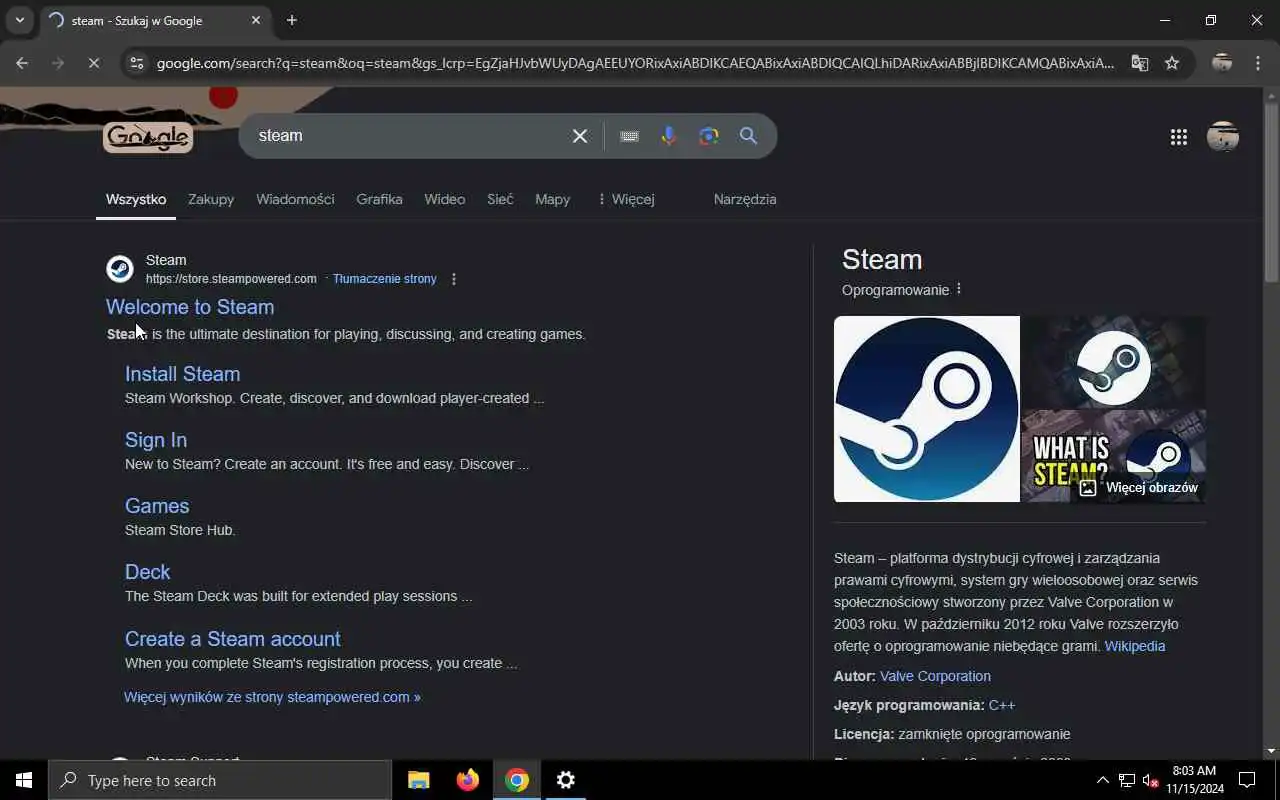Image resolution: width=1280 pixels, height=800 pixels.
Task: Open the on-screen keyboard input tool
Action: [x=629, y=136]
